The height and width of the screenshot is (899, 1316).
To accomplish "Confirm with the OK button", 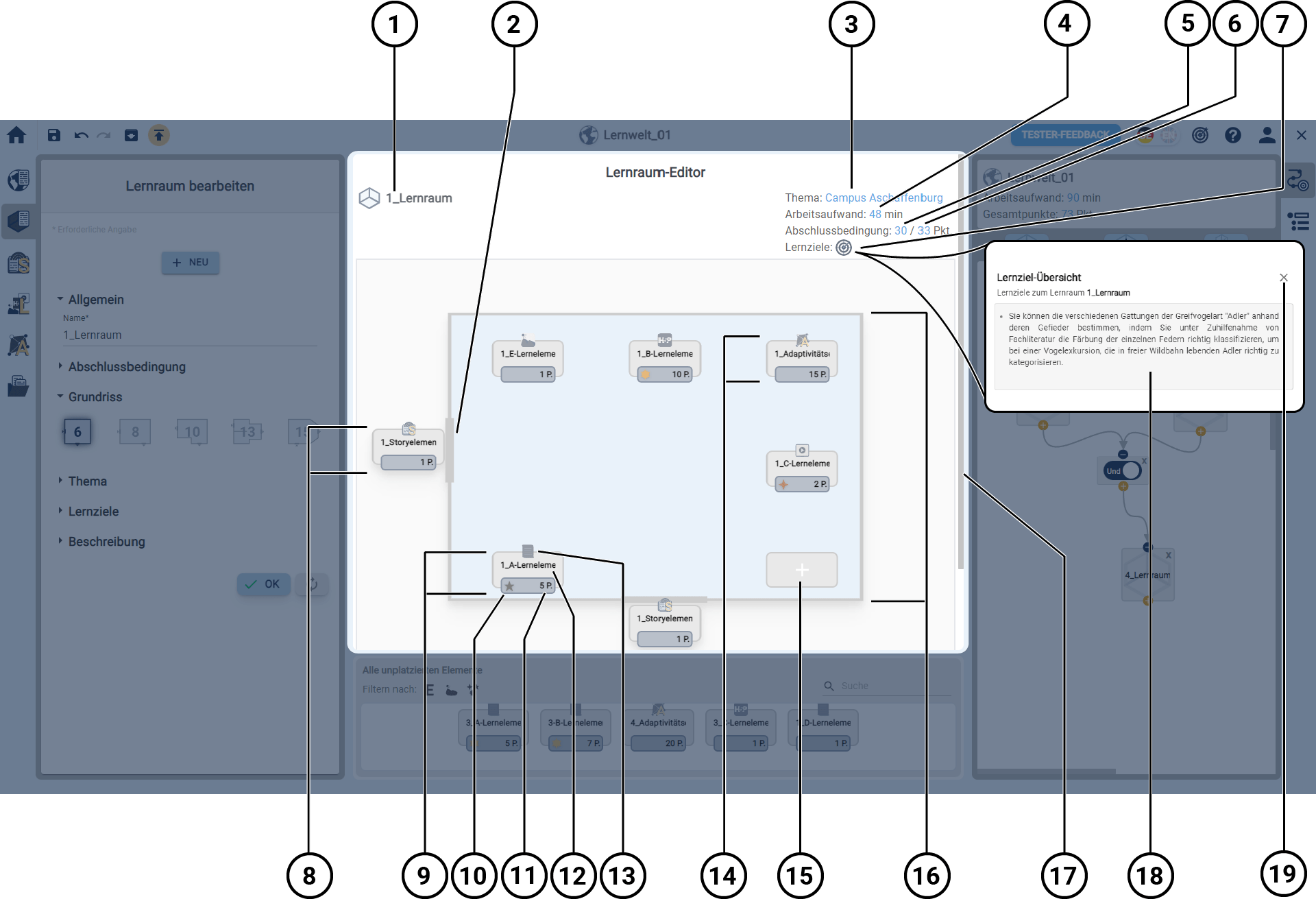I will (263, 584).
